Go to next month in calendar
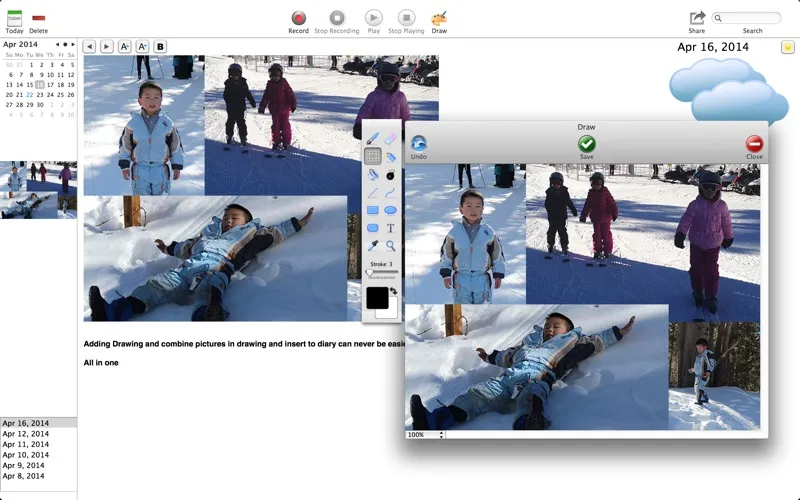 click(x=73, y=44)
